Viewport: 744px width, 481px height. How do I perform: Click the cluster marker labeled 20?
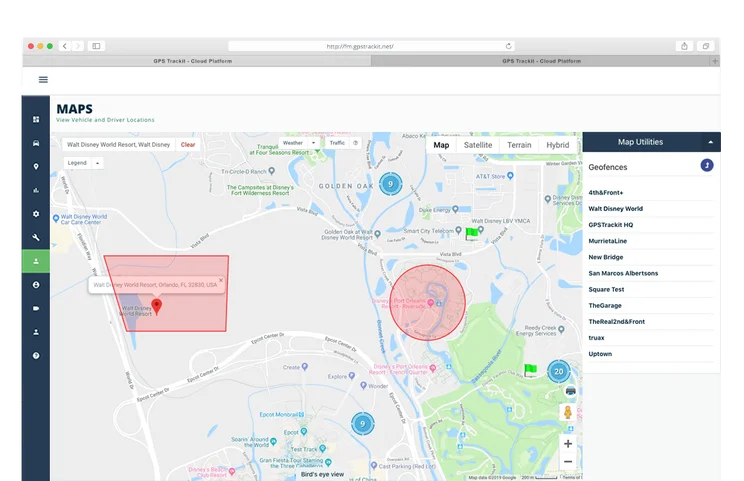pos(558,371)
